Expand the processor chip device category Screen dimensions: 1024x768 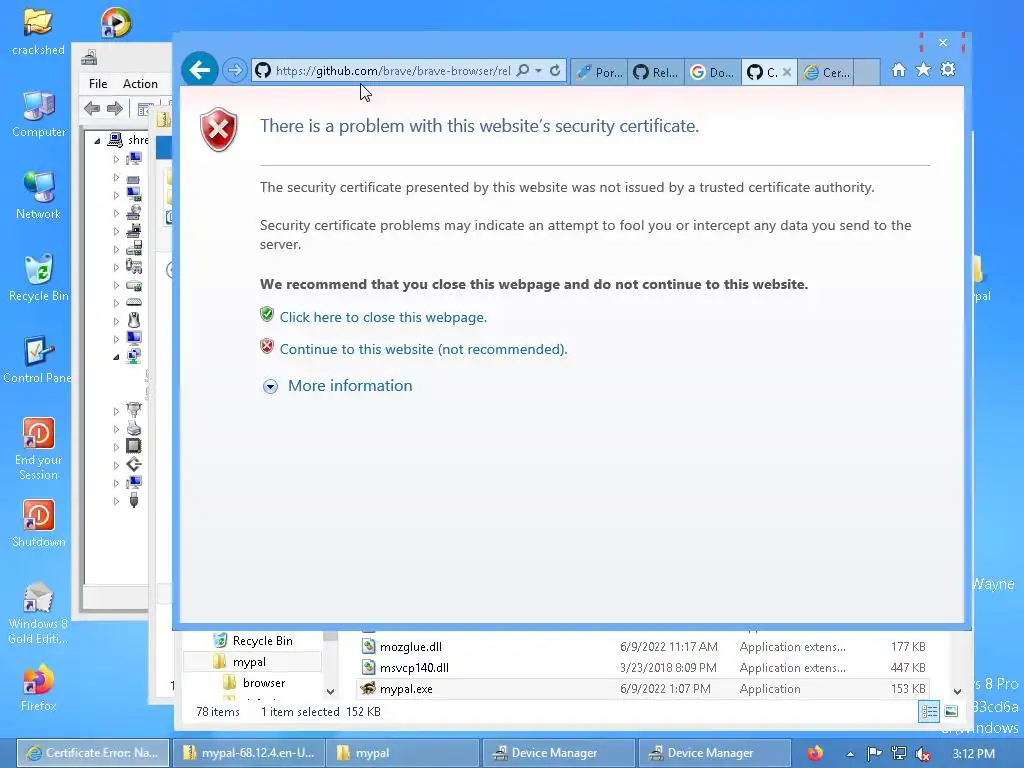click(116, 447)
